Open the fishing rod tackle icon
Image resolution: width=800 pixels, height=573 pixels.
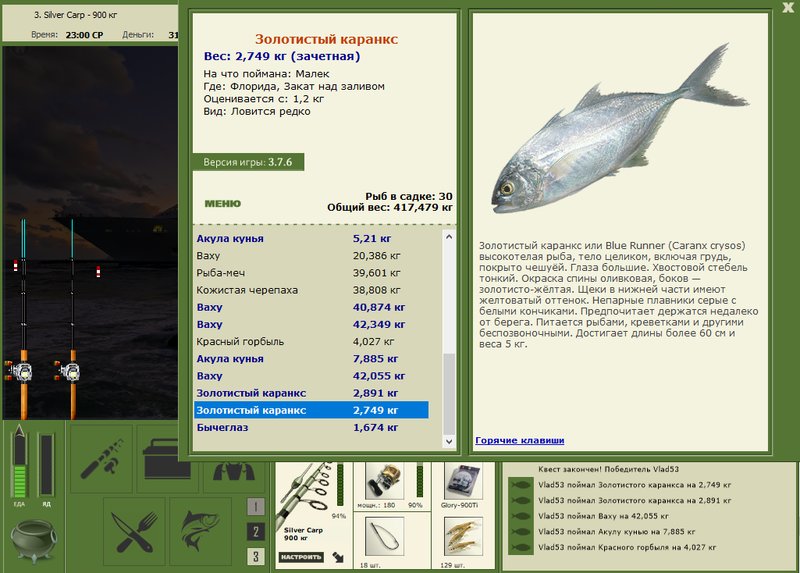pos(102,458)
